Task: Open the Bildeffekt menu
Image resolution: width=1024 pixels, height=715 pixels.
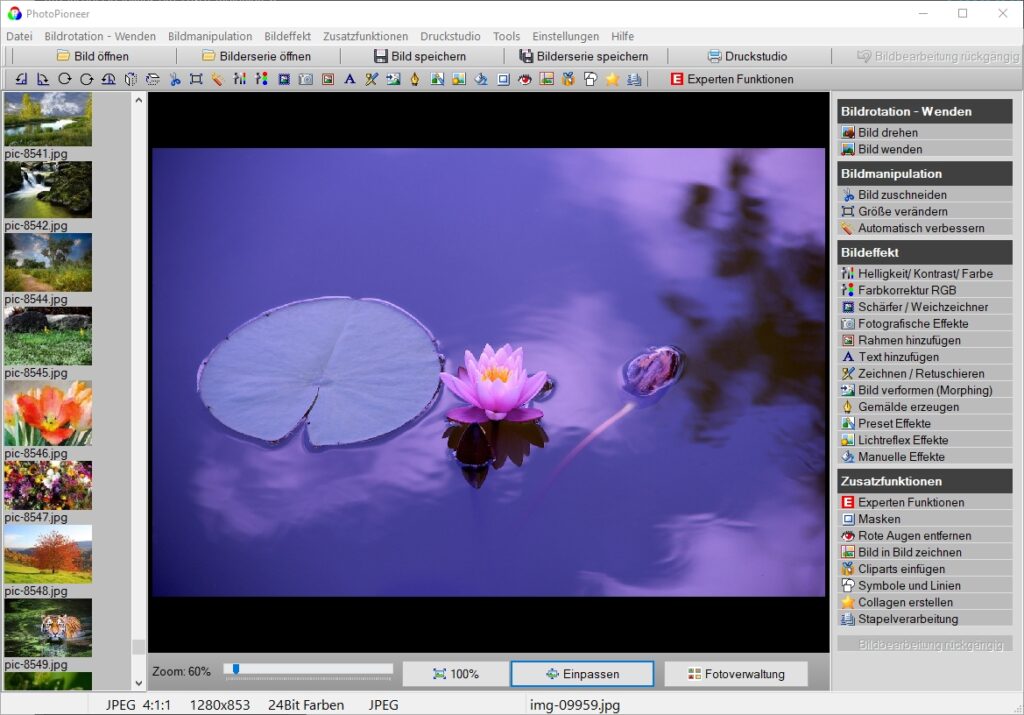Action: pyautogui.click(x=287, y=36)
